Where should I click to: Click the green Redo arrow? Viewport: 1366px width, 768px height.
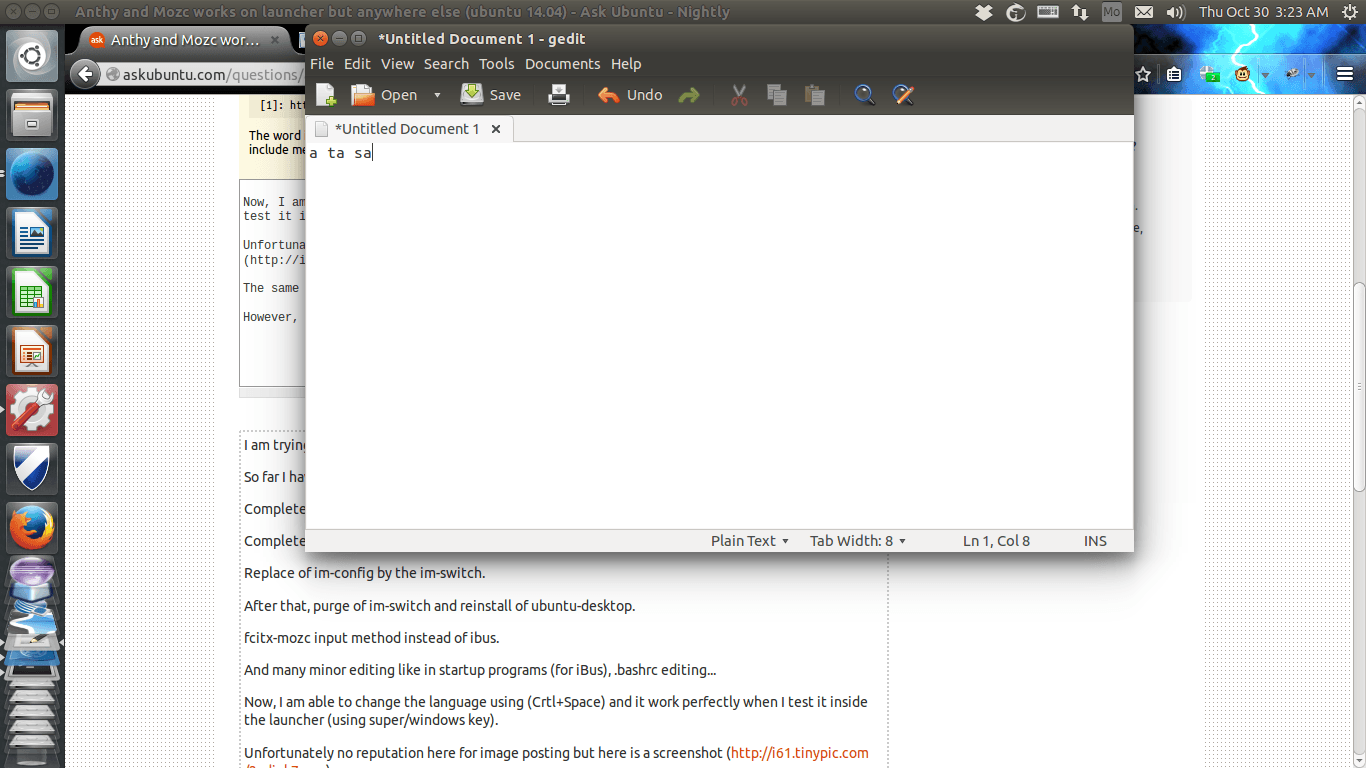pyautogui.click(x=689, y=95)
